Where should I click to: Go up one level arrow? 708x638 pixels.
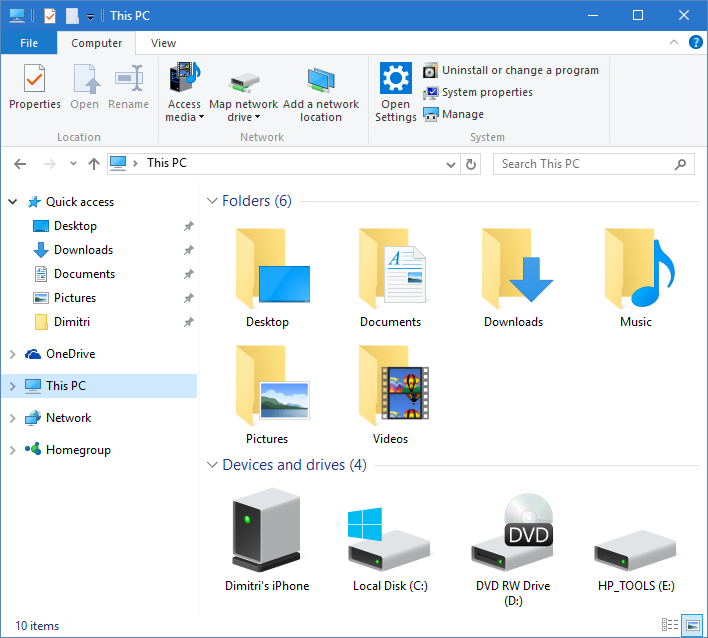point(93,164)
